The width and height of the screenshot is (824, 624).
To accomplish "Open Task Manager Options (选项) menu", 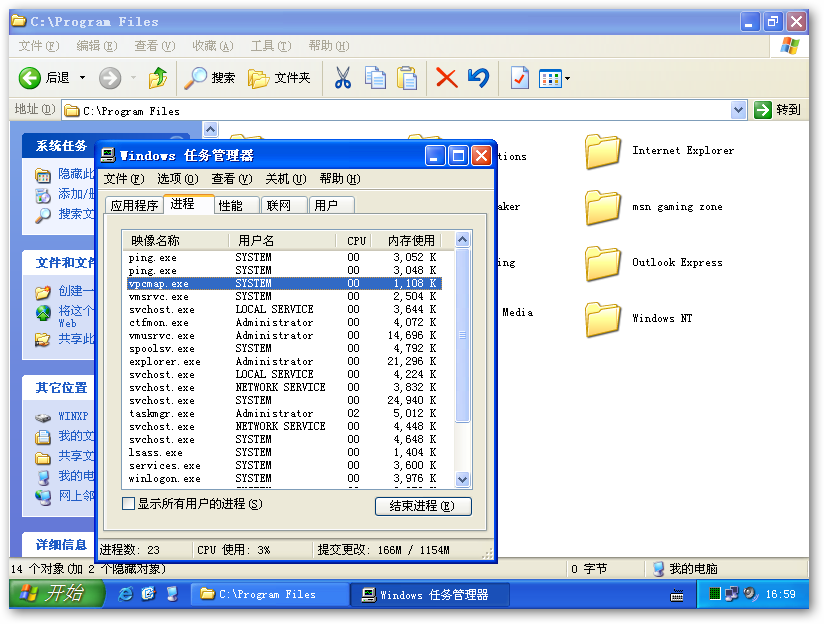I will [178, 179].
